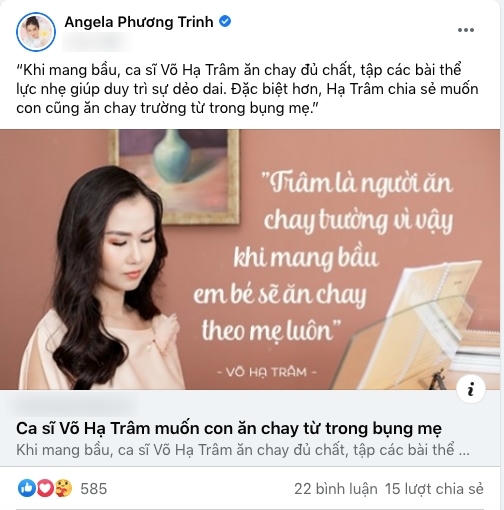Click the blurred source domain above headline

click(73, 404)
